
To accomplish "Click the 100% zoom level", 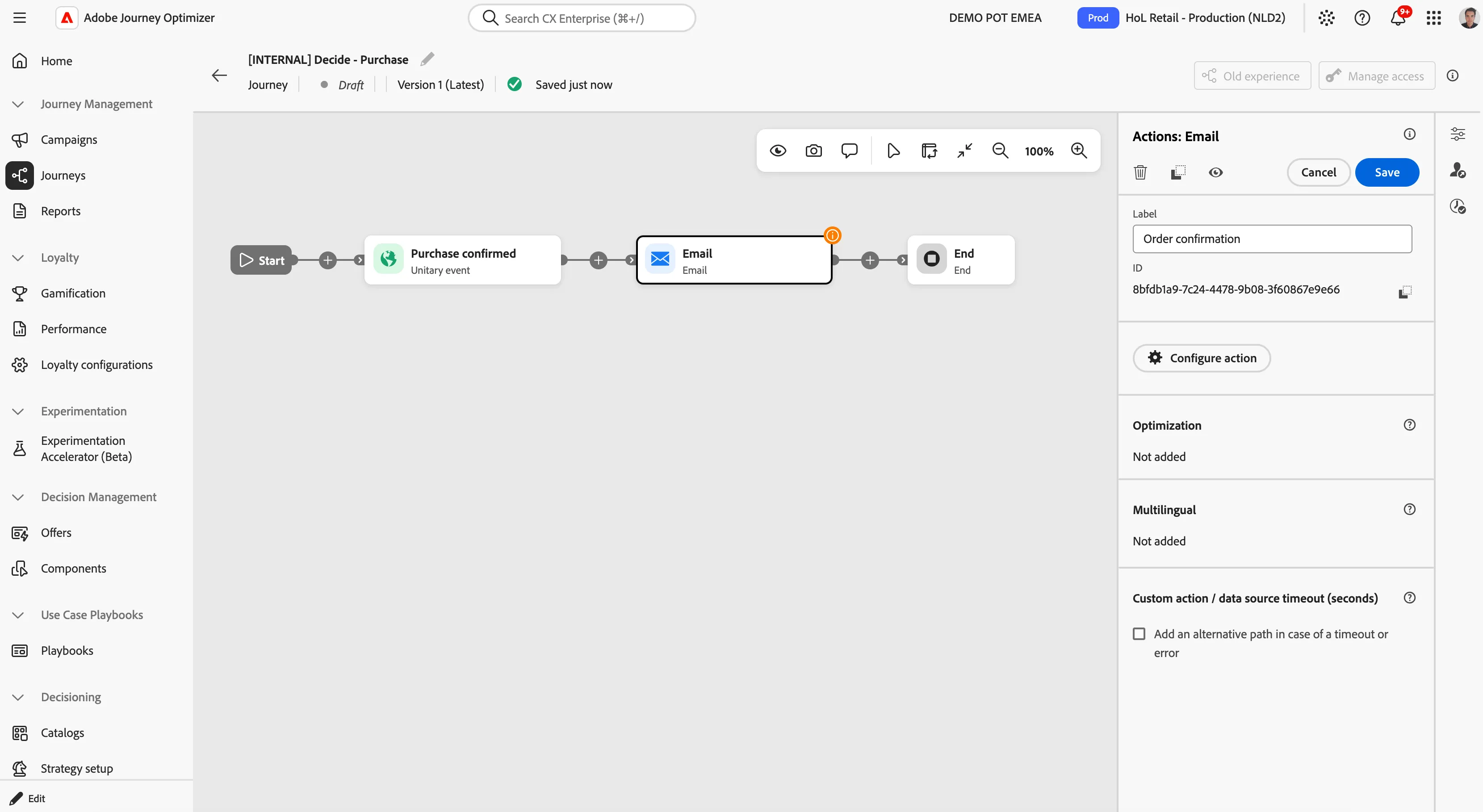I will pyautogui.click(x=1039, y=151).
